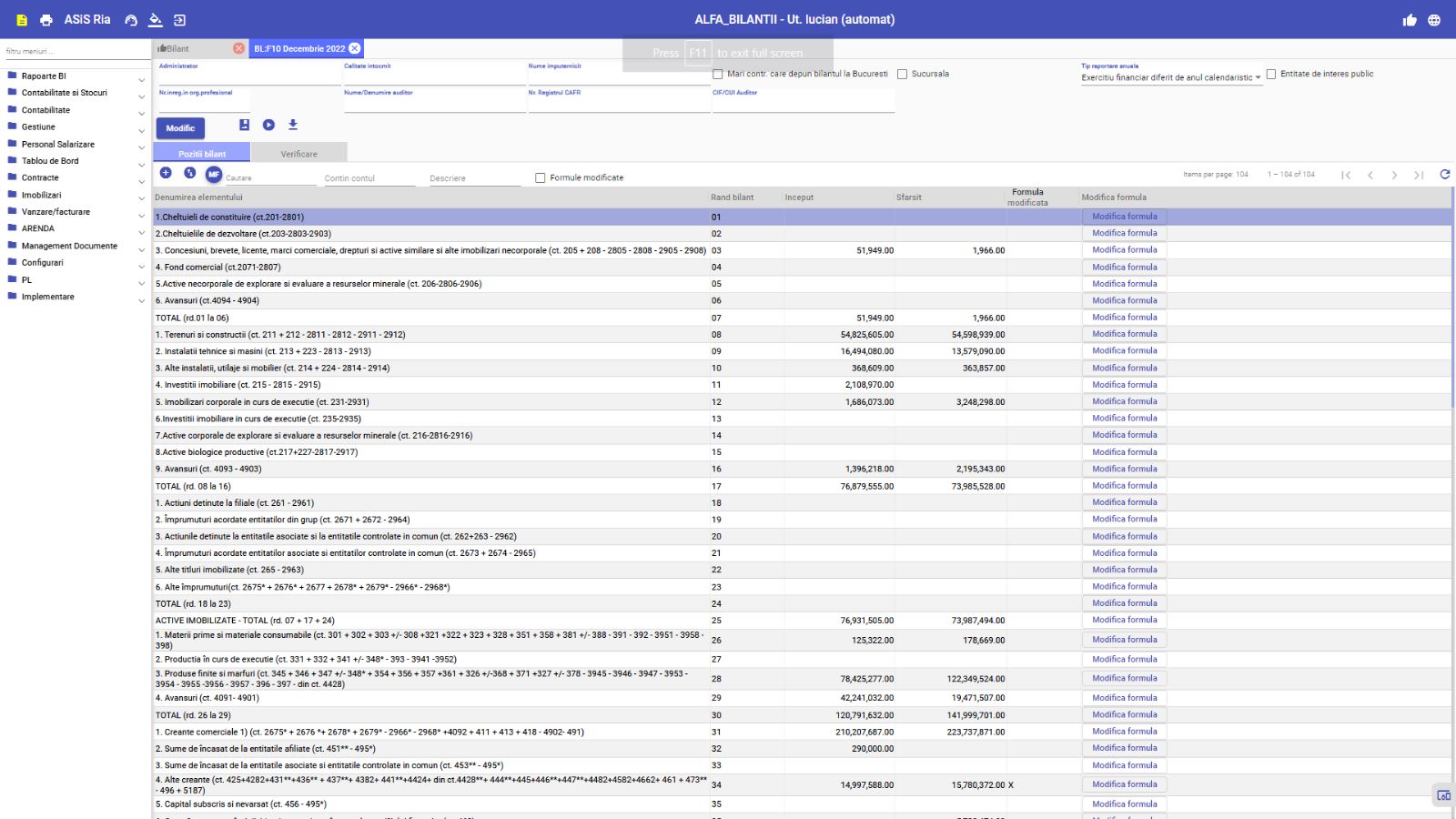The height and width of the screenshot is (819, 1456).
Task: Close the BL:F10 Decembrie 2022 tab
Action: point(355,48)
